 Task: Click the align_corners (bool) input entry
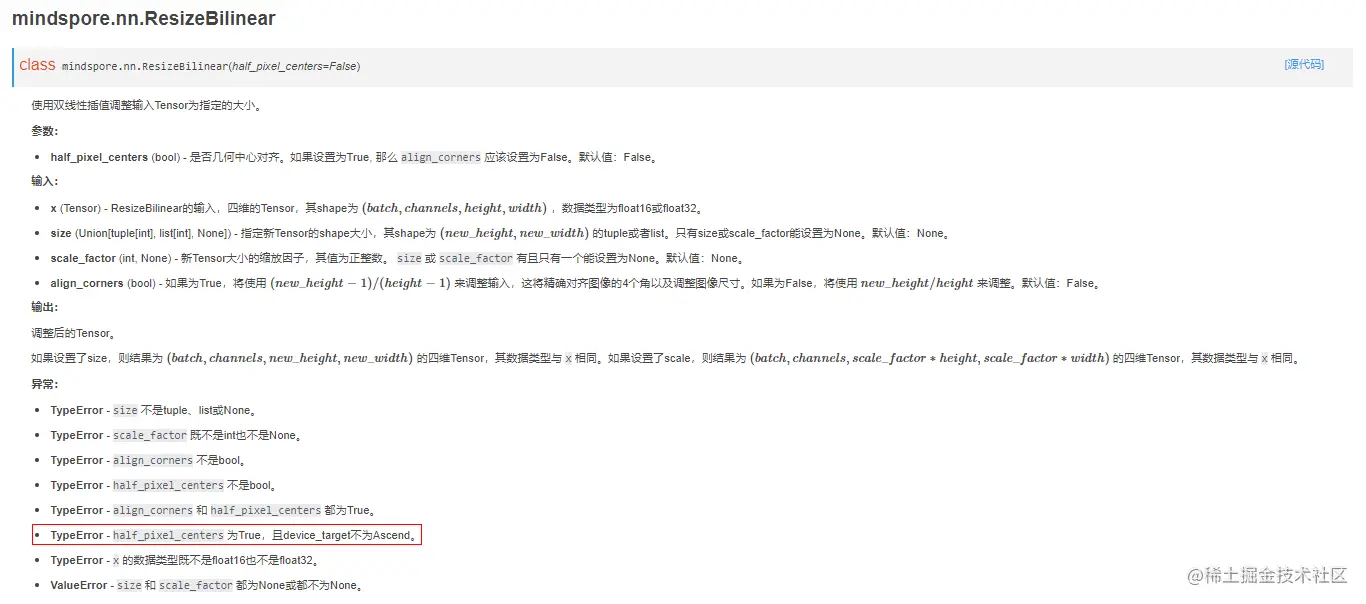pos(576,283)
